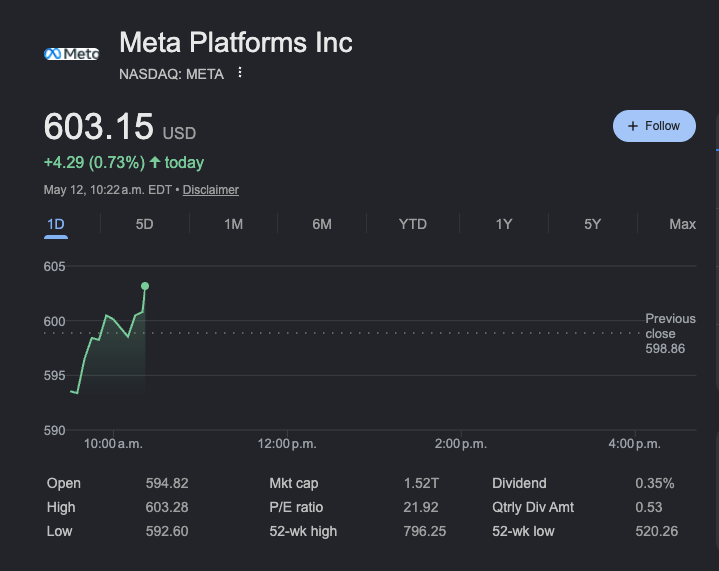719x571 pixels.
Task: Click the Mkt cap value 1.52T
Action: pos(421,483)
